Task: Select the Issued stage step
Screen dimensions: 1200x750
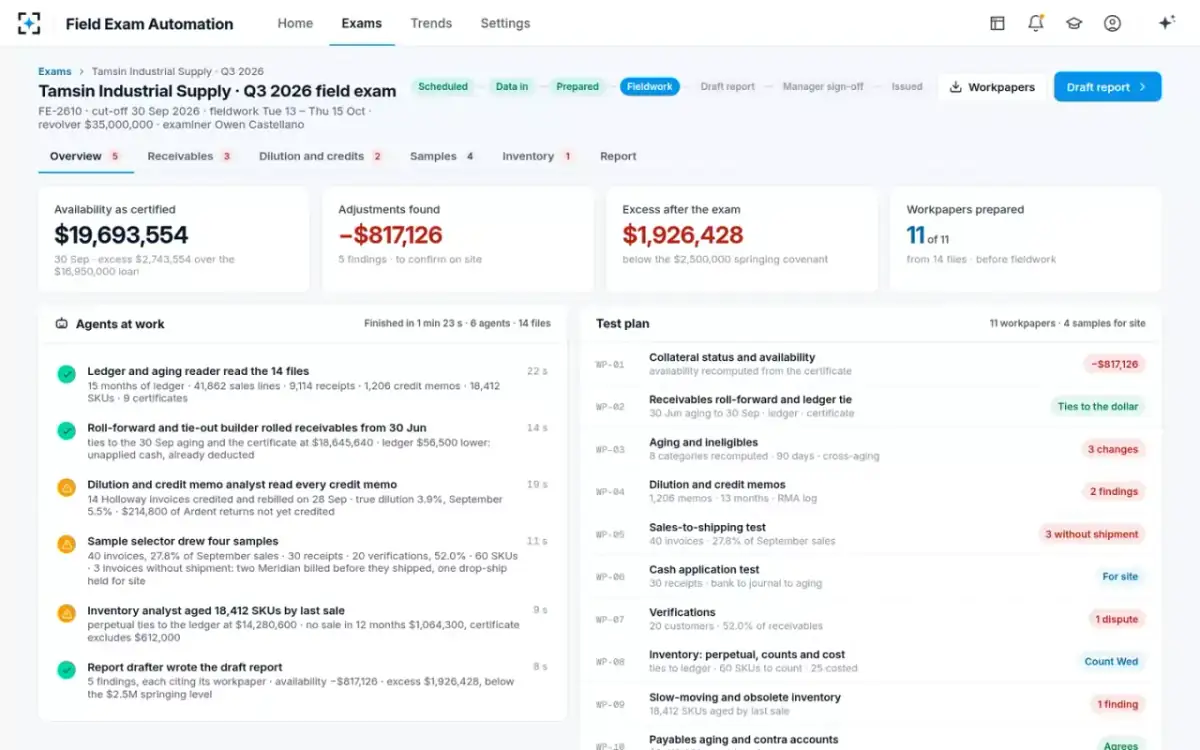Action: (907, 87)
